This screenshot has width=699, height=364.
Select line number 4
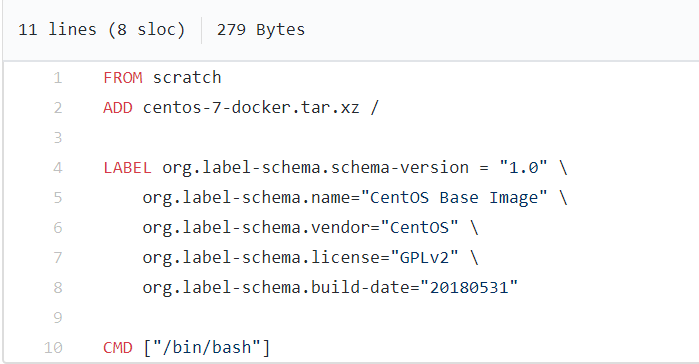58,168
